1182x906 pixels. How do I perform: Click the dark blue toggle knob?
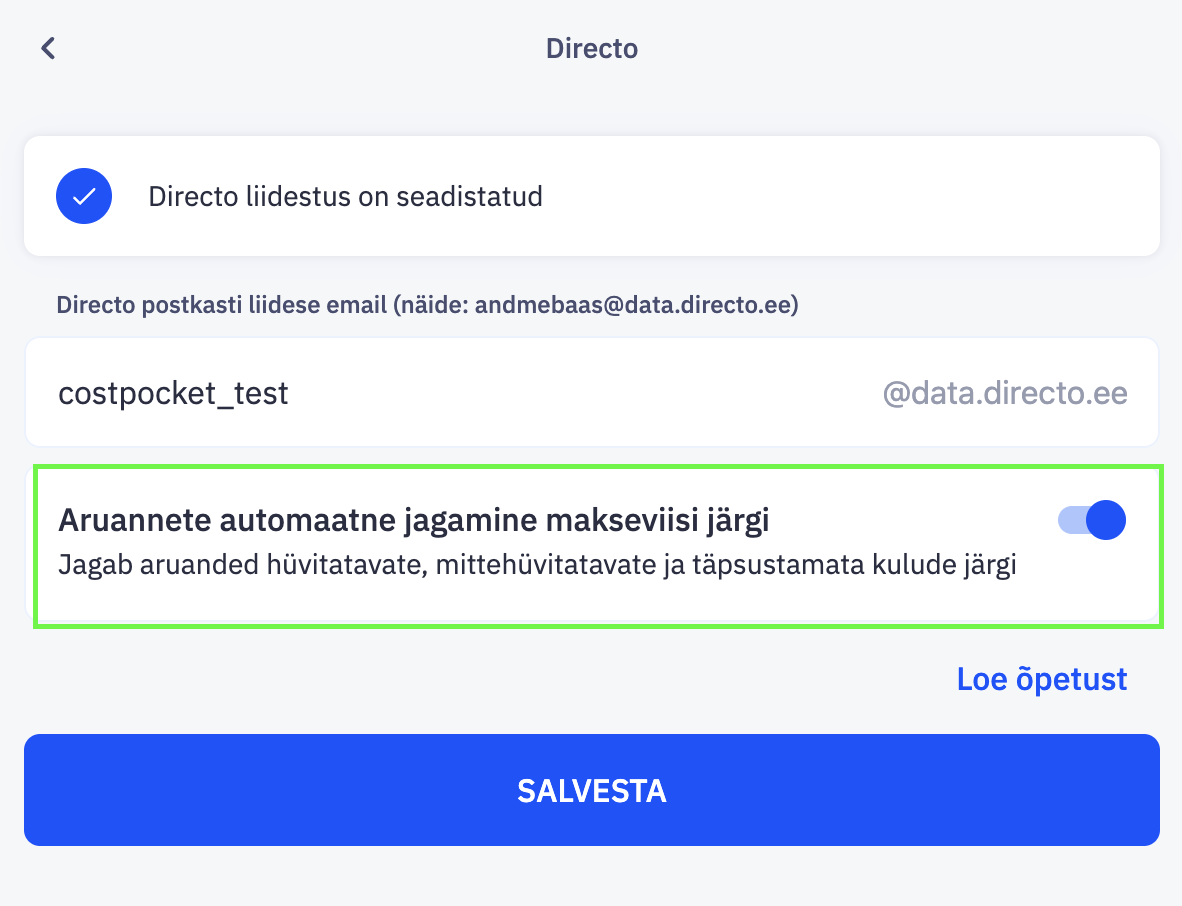point(1105,520)
